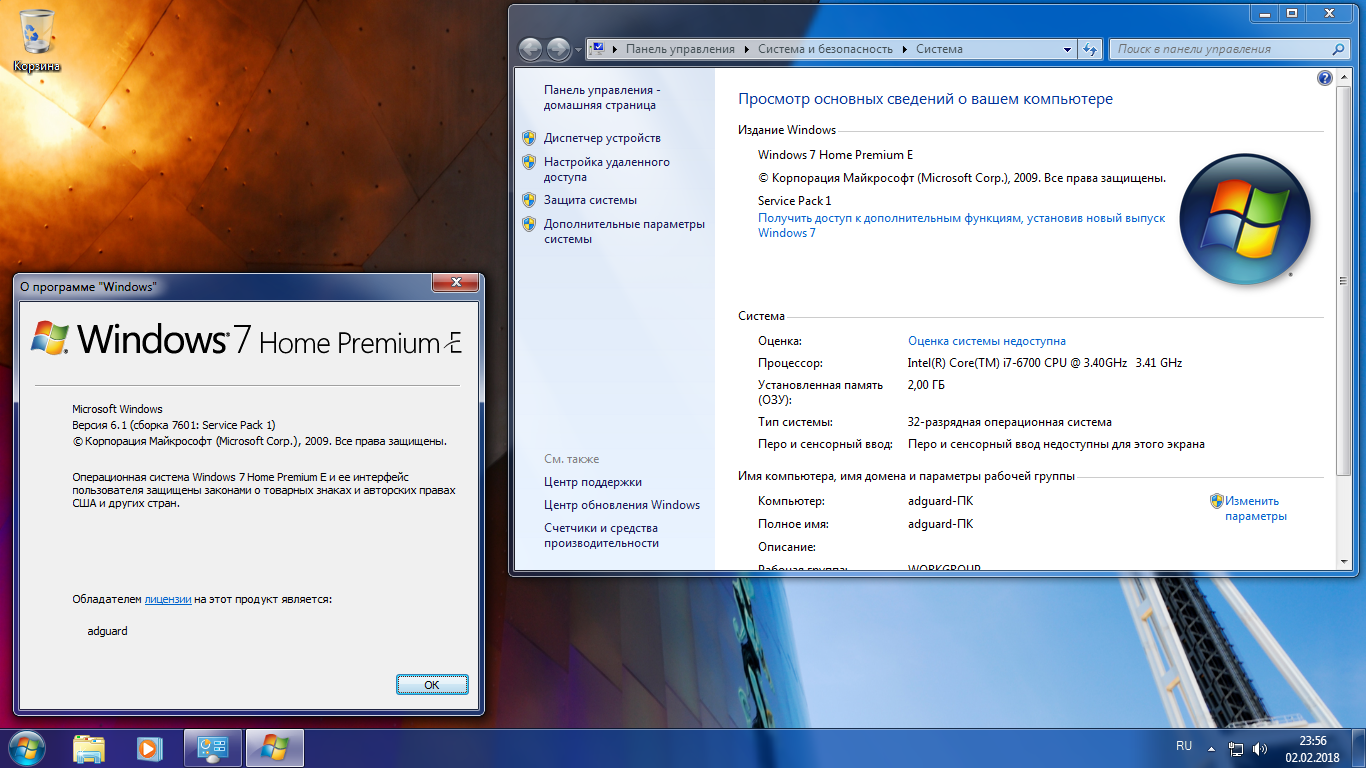Click Service Pack 1 text in System window
The width and height of the screenshot is (1366, 768).
coord(794,201)
